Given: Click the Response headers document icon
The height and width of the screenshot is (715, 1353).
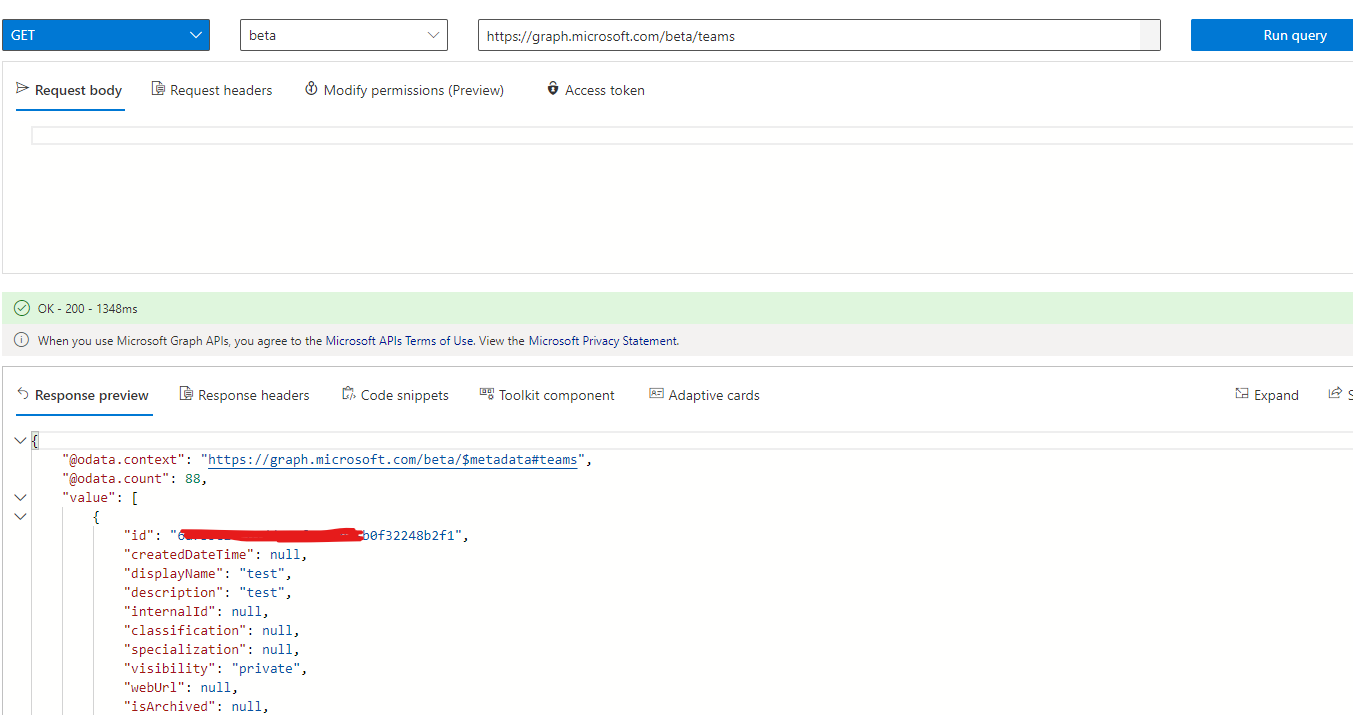Looking at the screenshot, I should coord(186,394).
